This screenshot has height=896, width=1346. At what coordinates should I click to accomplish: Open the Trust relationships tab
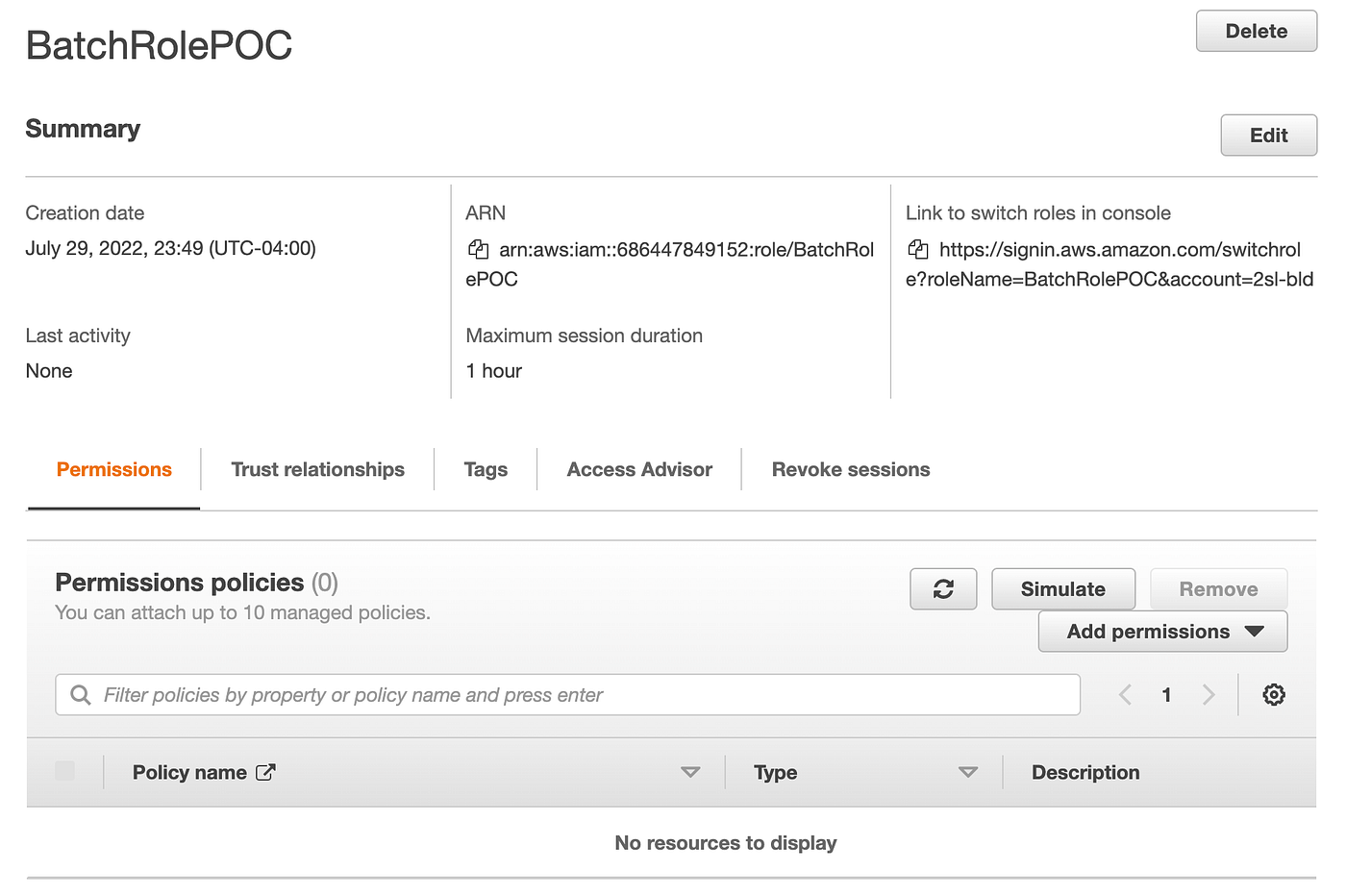click(318, 469)
